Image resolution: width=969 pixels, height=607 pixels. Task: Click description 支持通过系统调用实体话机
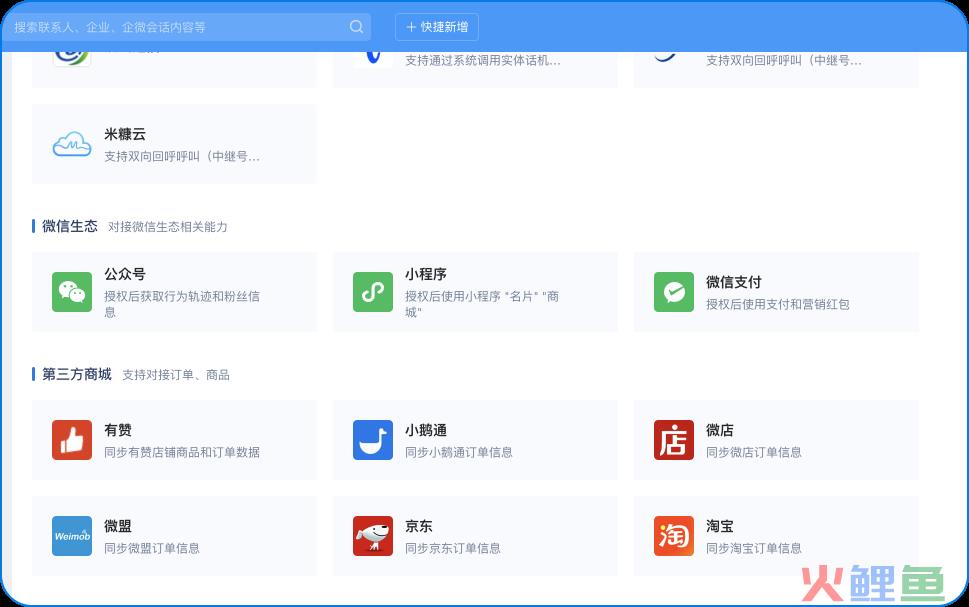click(x=483, y=61)
